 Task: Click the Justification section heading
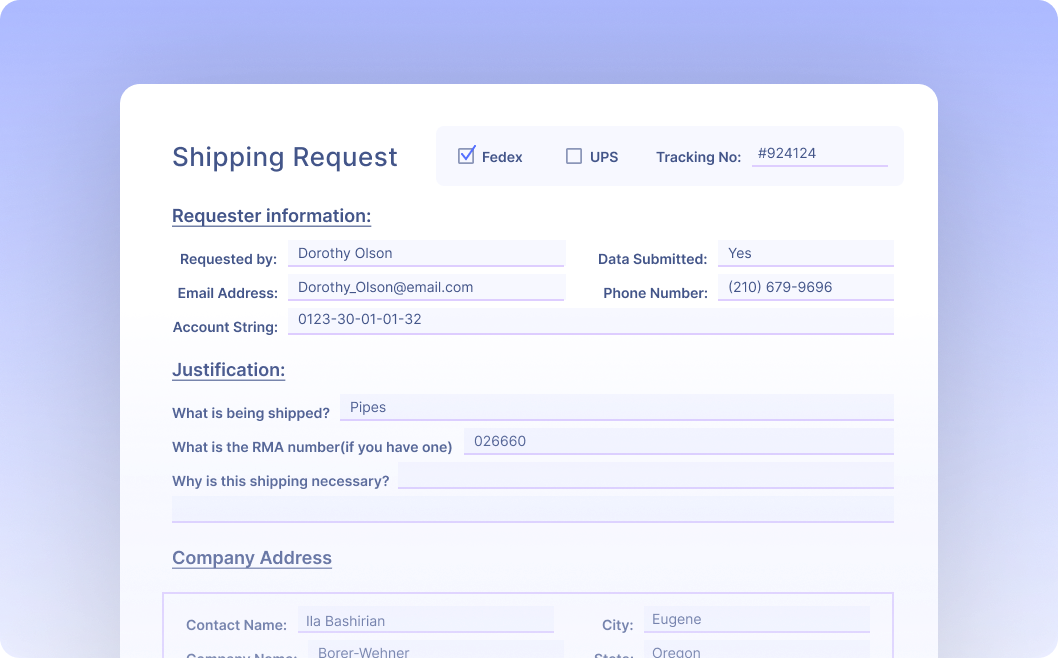[x=228, y=370]
